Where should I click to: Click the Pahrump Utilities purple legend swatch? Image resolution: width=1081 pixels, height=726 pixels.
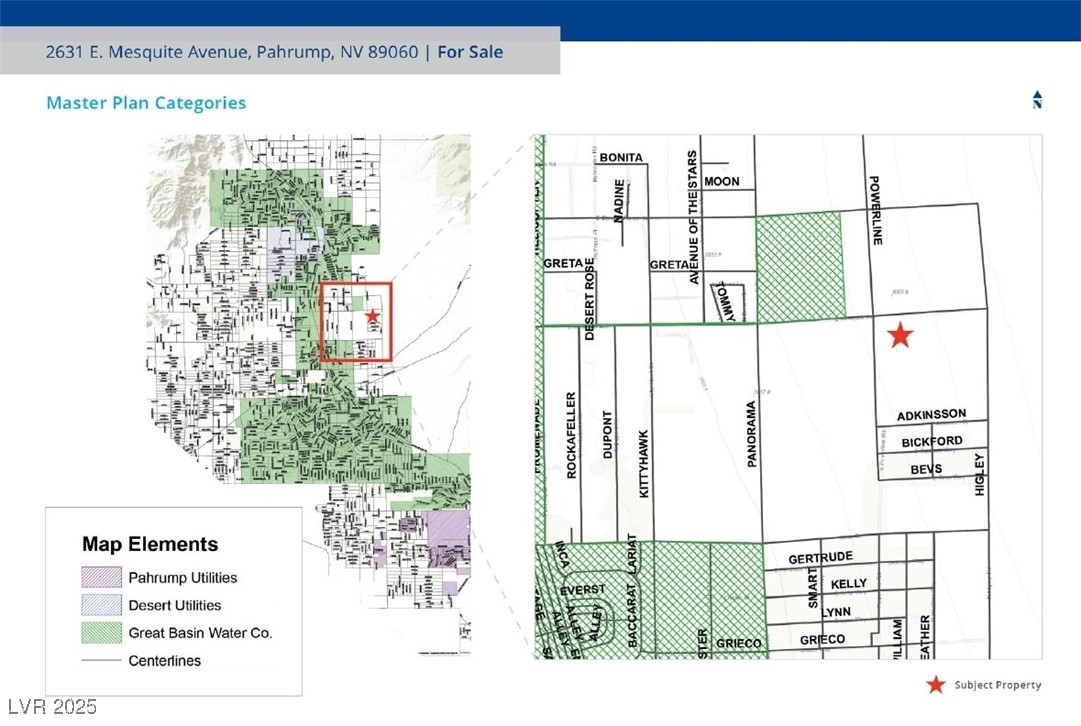click(x=102, y=578)
